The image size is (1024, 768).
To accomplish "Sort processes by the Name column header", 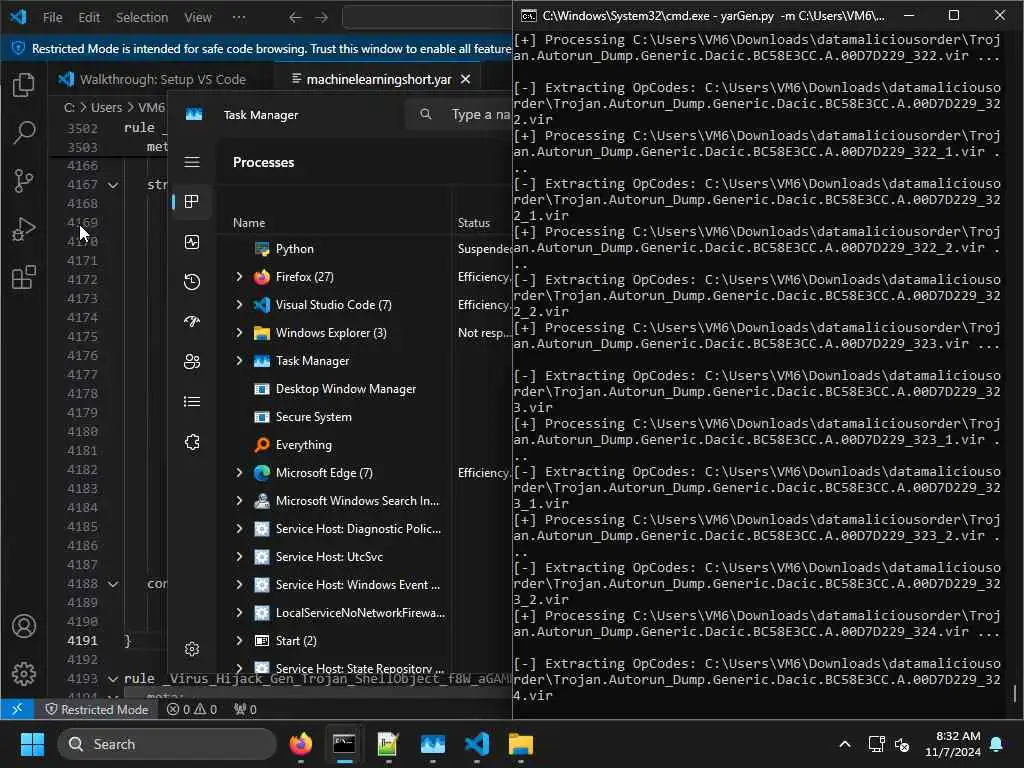I will [x=249, y=223].
